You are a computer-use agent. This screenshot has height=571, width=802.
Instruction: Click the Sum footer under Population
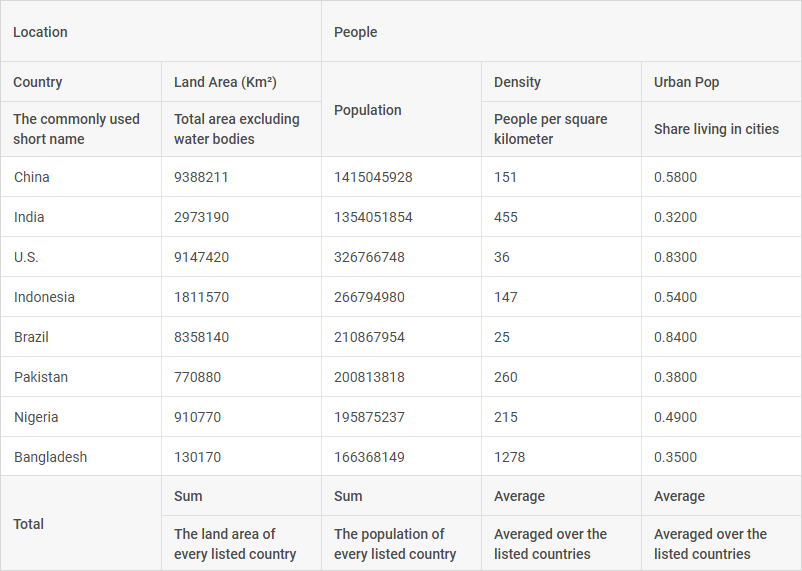401,496
